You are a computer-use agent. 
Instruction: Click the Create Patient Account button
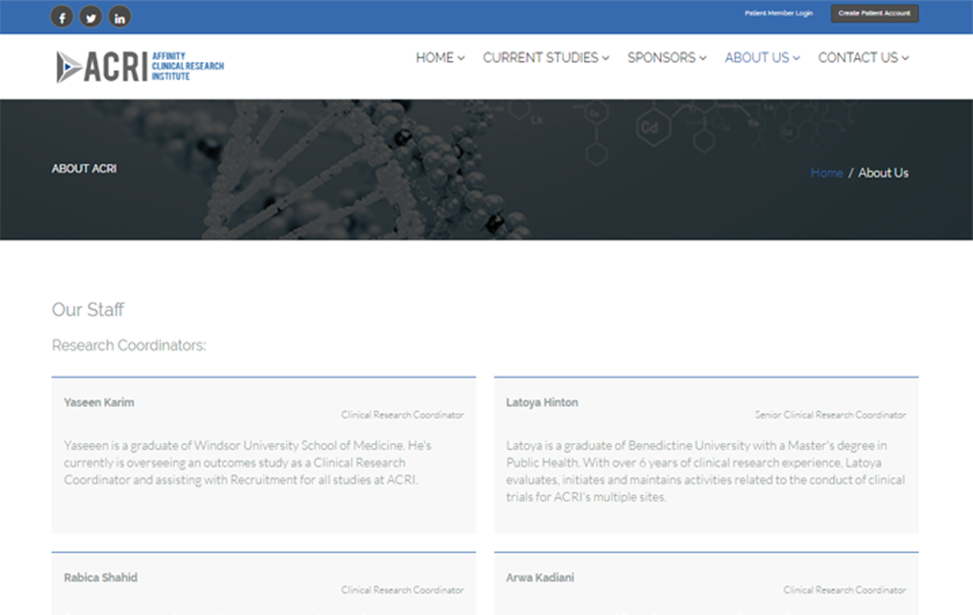coord(874,13)
